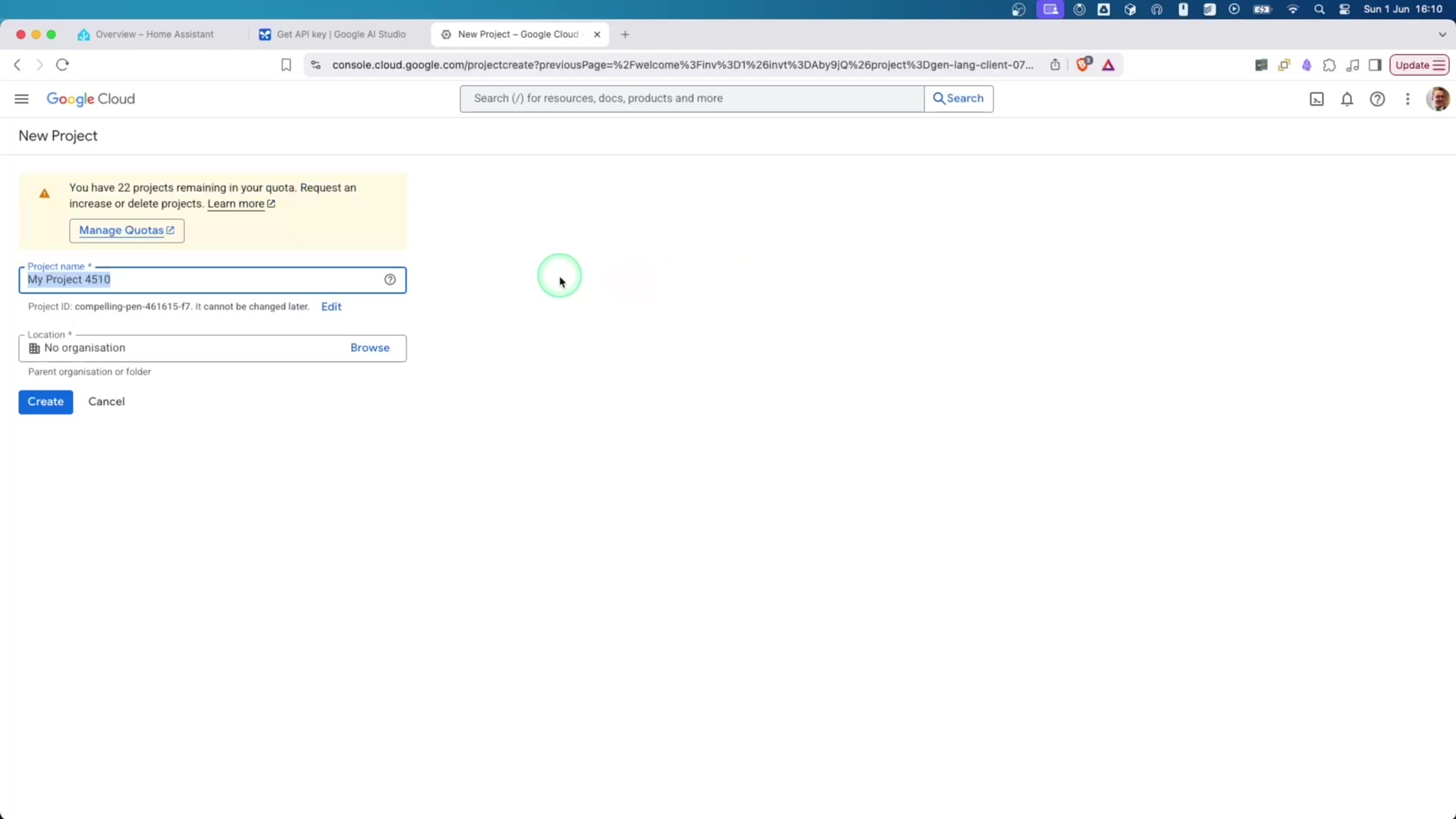Switch to the Google AI Studio tab
1456x819 pixels.
point(341,34)
